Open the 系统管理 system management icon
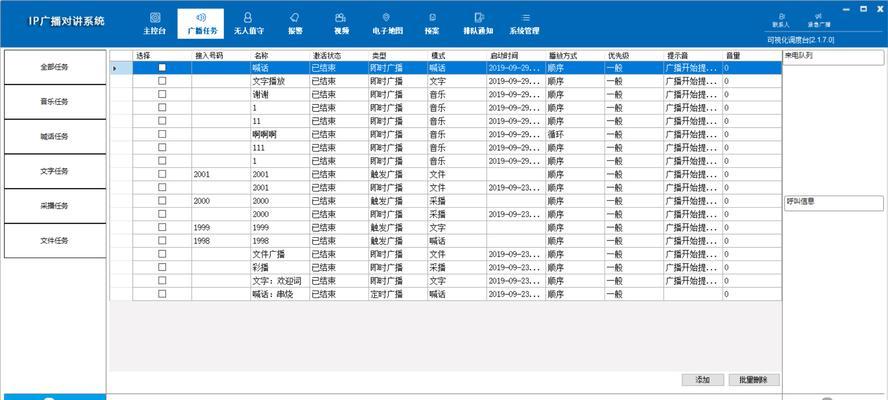The height and width of the screenshot is (400, 888). pyautogui.click(x=524, y=24)
